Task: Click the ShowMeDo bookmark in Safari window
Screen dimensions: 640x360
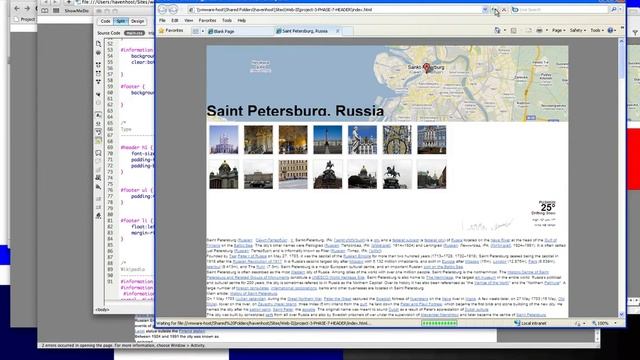Action: 76,11
